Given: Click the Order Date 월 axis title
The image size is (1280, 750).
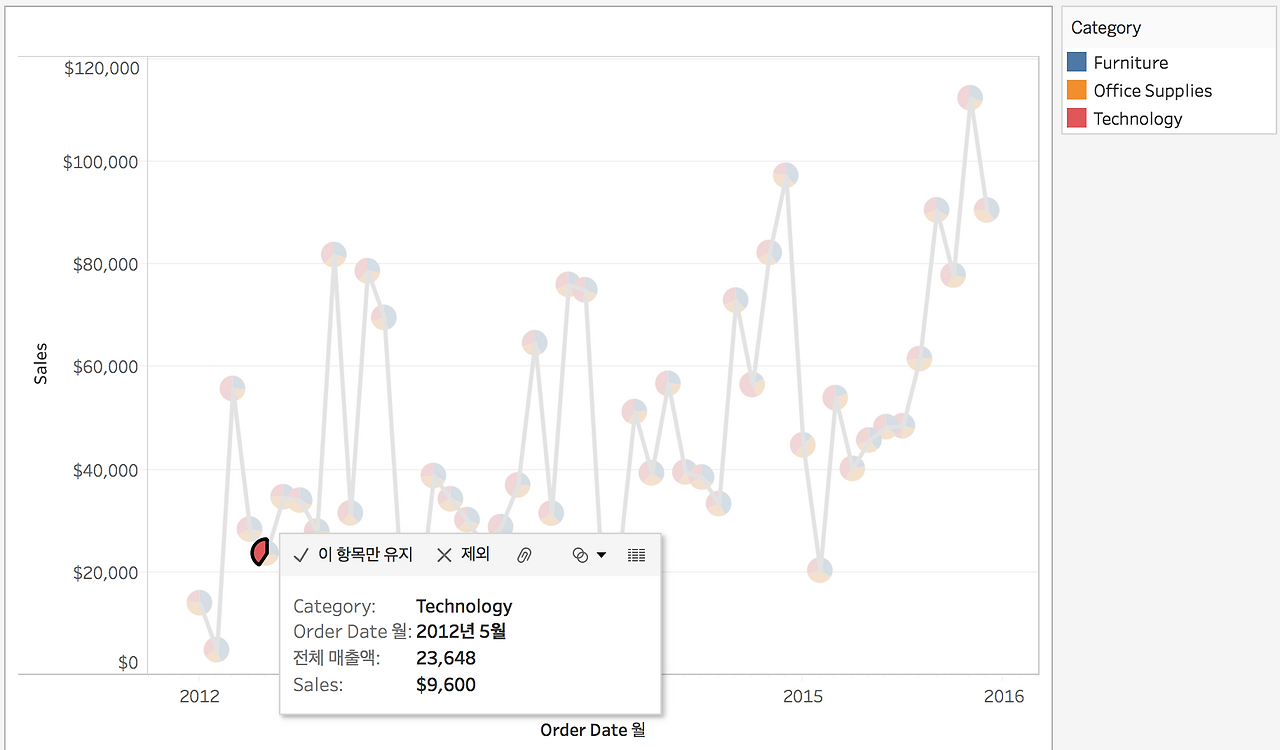Looking at the screenshot, I should coord(593,730).
